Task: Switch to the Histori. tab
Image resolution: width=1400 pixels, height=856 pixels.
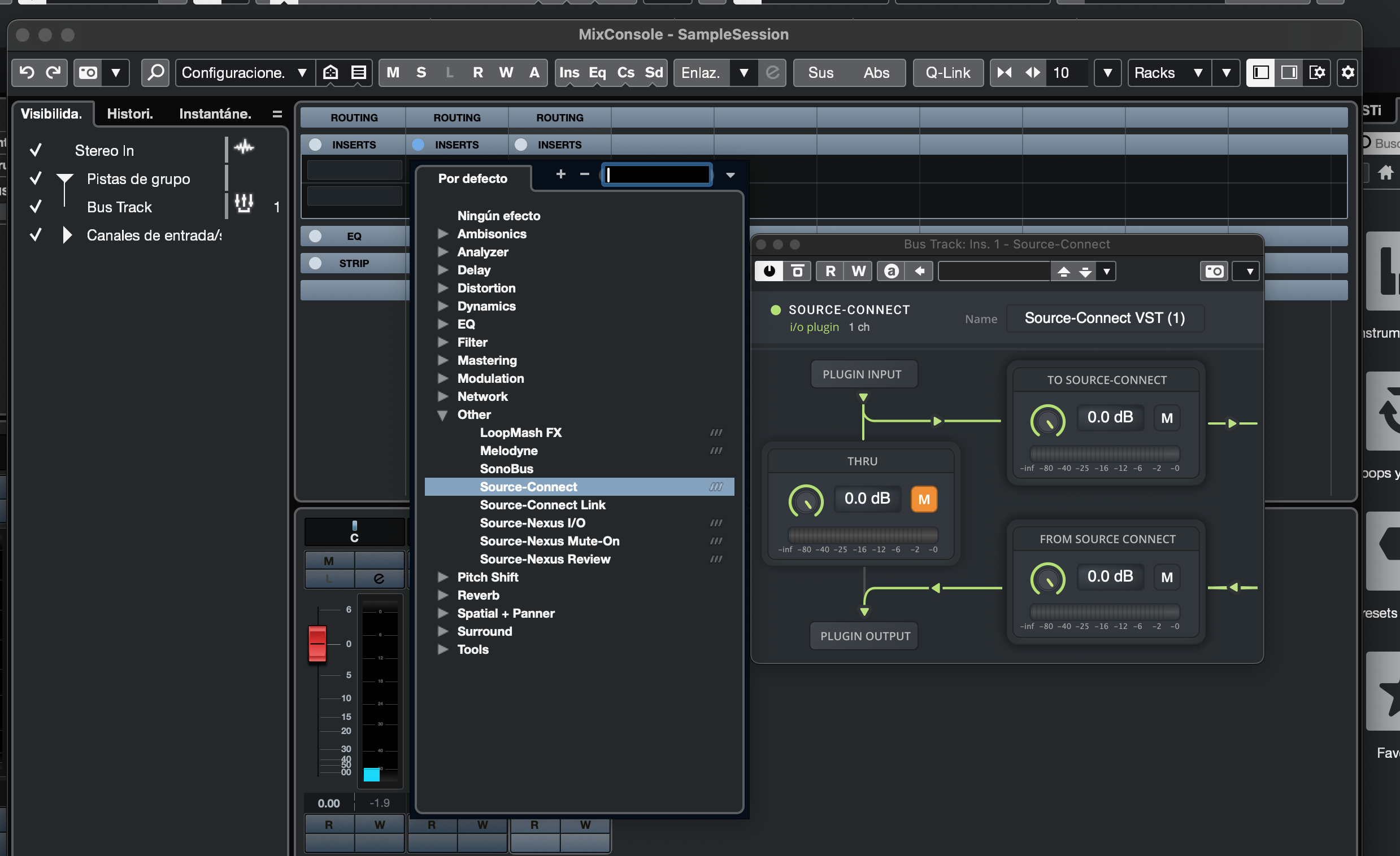Action: (129, 113)
